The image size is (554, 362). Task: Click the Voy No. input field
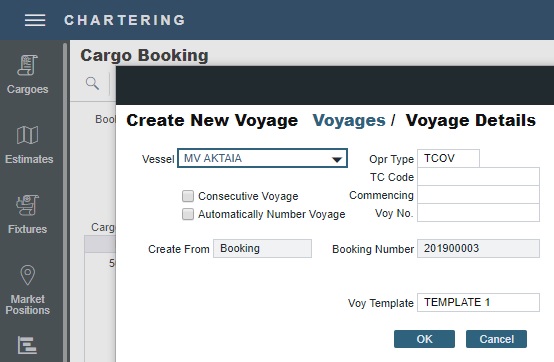478,213
